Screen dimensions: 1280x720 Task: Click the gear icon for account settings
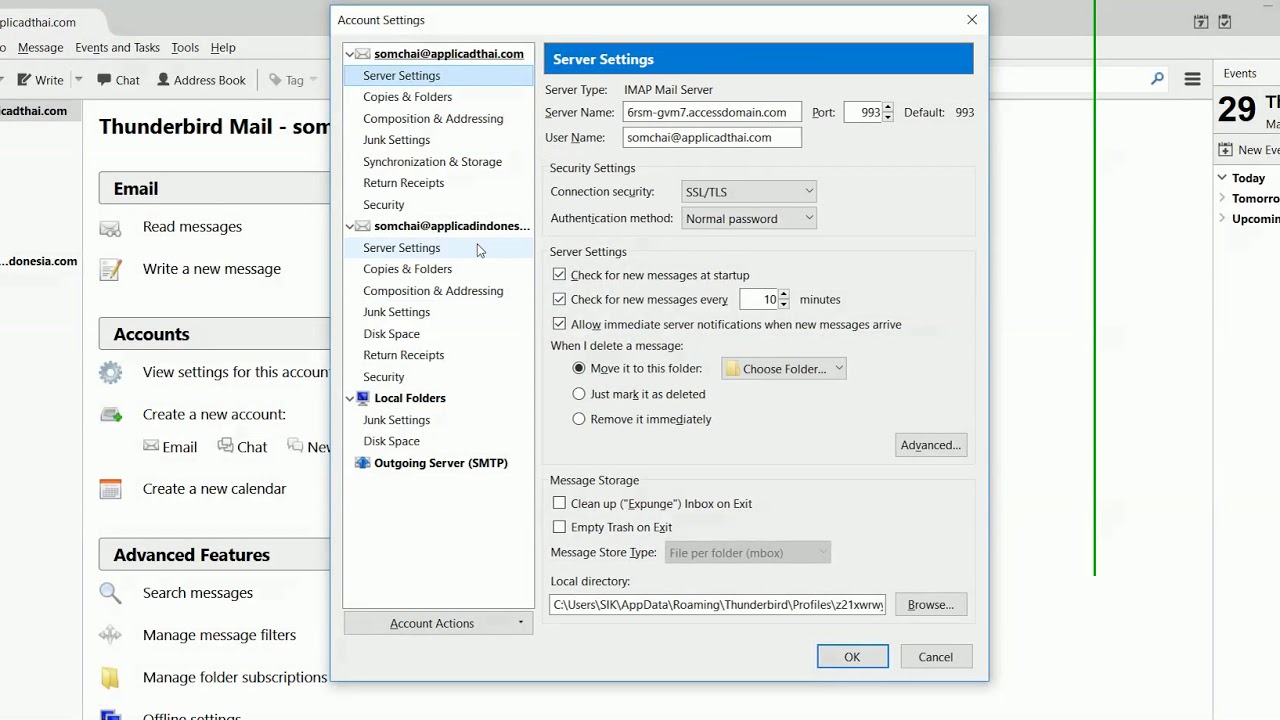tap(110, 373)
